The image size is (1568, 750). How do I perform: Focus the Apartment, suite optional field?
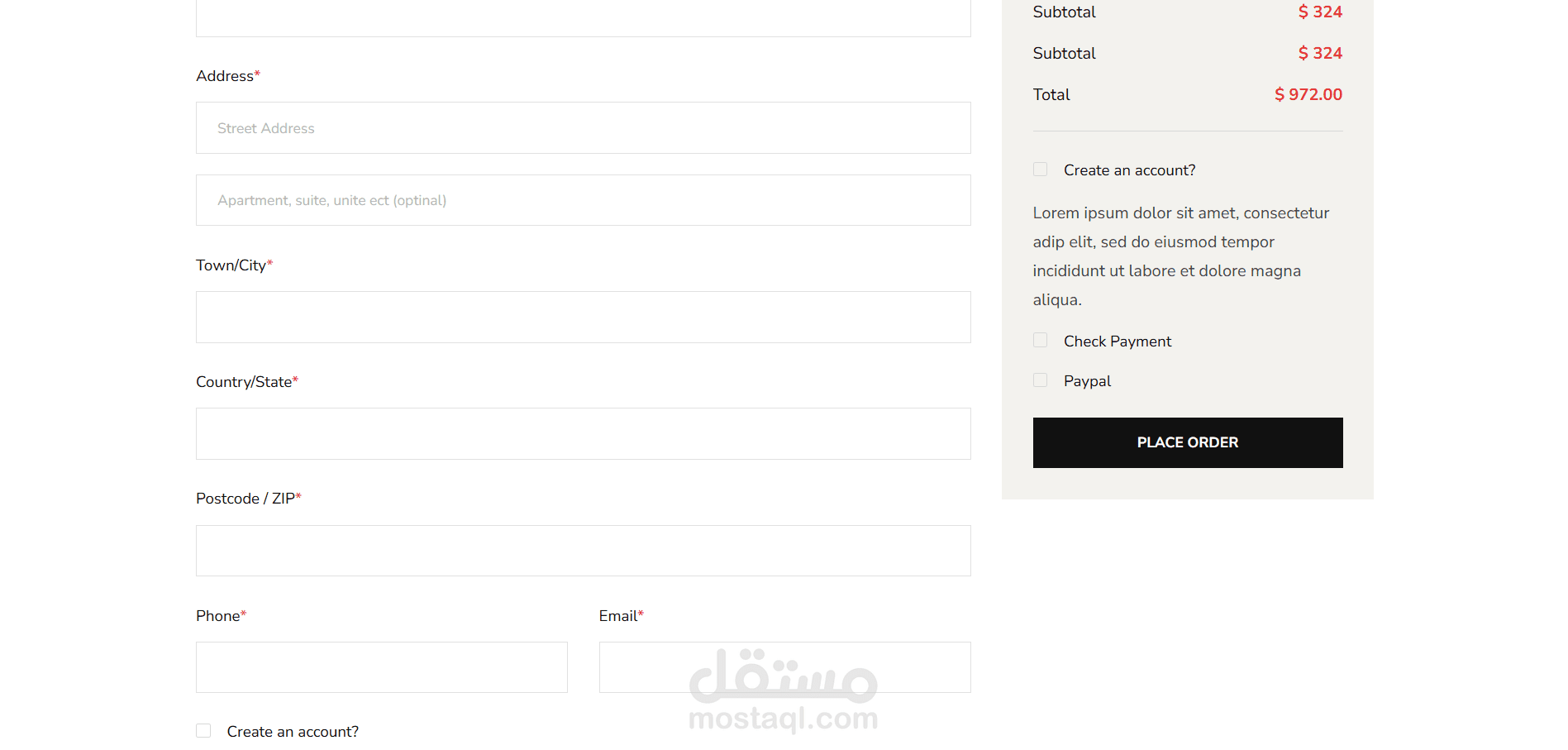[583, 200]
